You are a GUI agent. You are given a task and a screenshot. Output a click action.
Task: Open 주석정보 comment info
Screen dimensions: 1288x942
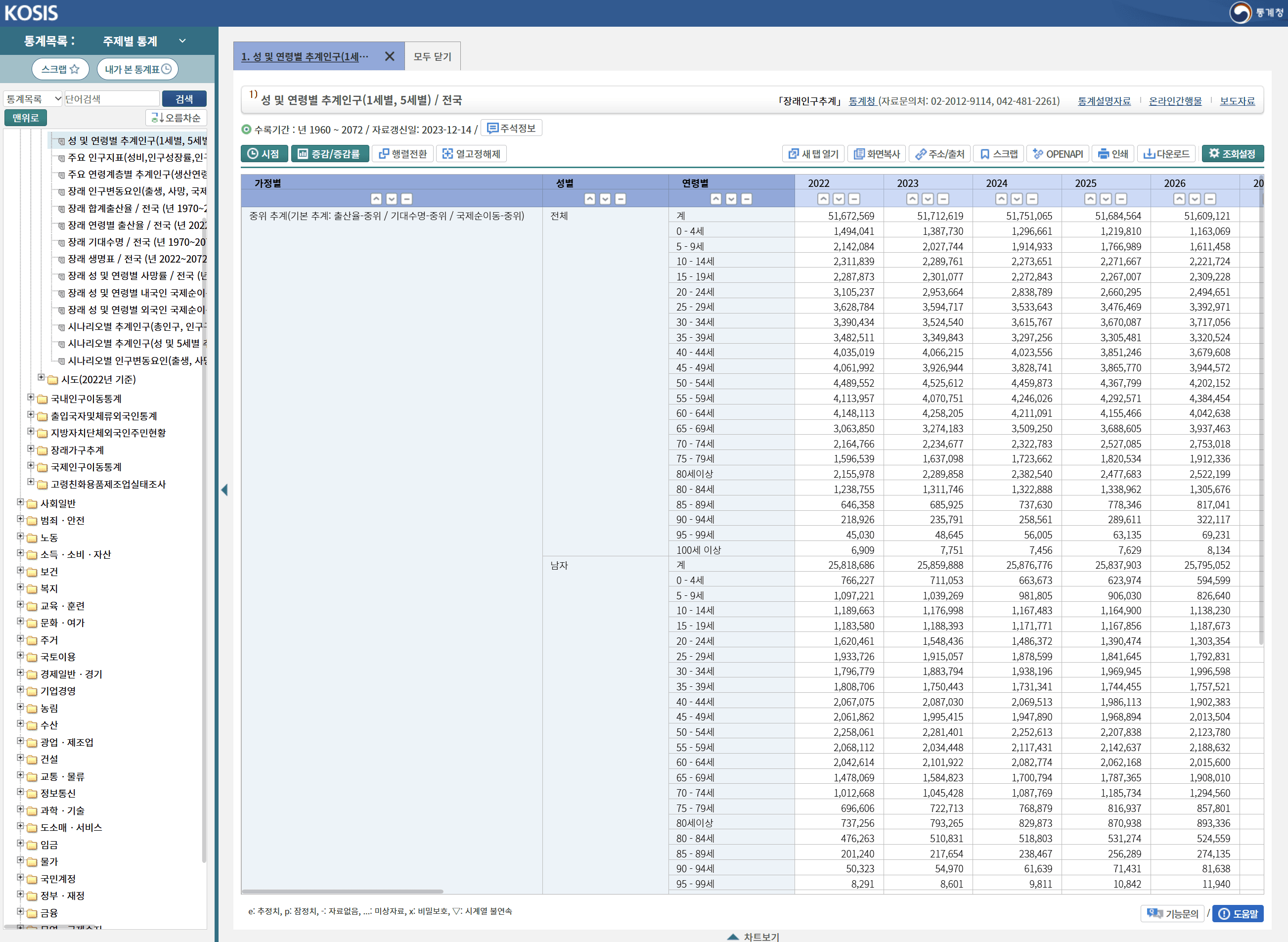coord(511,128)
